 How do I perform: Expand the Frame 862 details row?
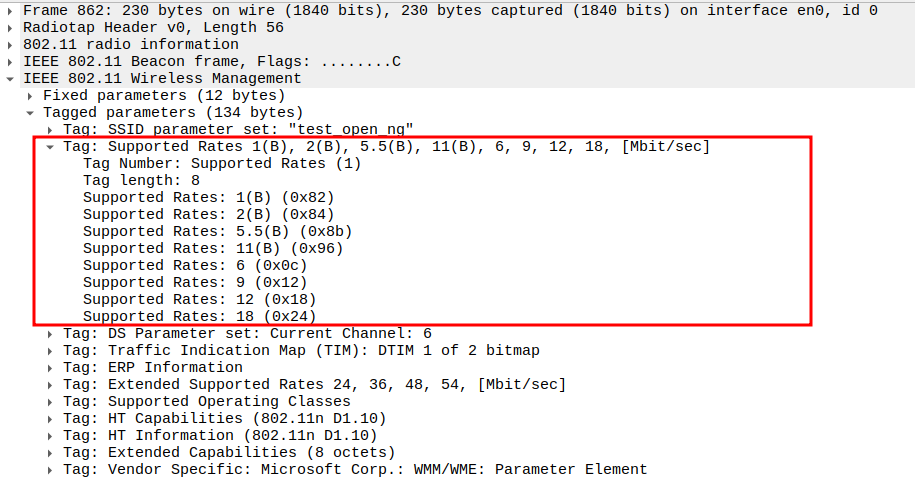pyautogui.click(x=10, y=11)
